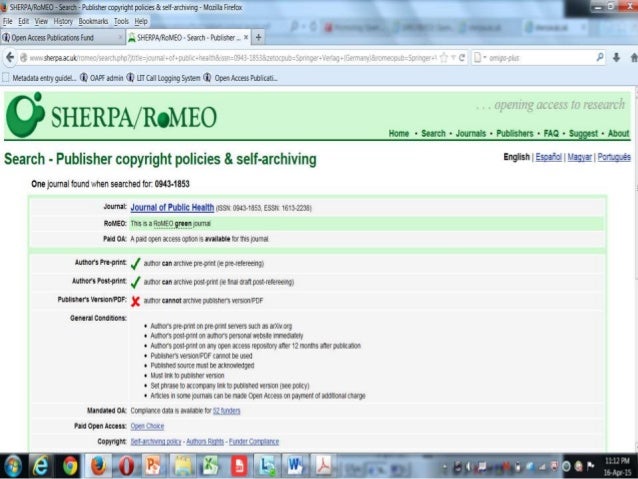Open the Windows Start button
This screenshot has width=638, height=479.
point(13,466)
